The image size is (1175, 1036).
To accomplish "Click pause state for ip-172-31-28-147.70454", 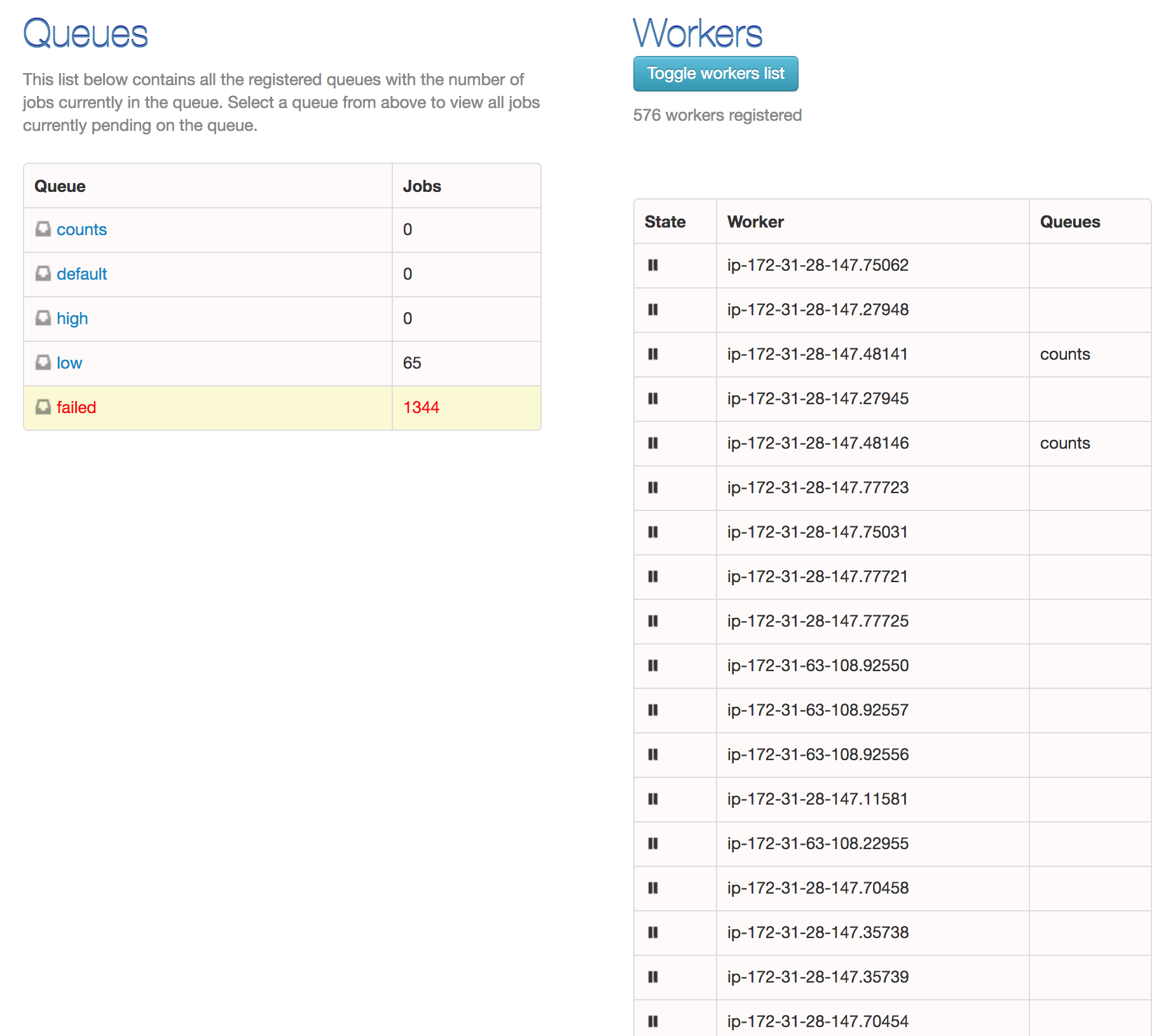I will click(653, 1022).
